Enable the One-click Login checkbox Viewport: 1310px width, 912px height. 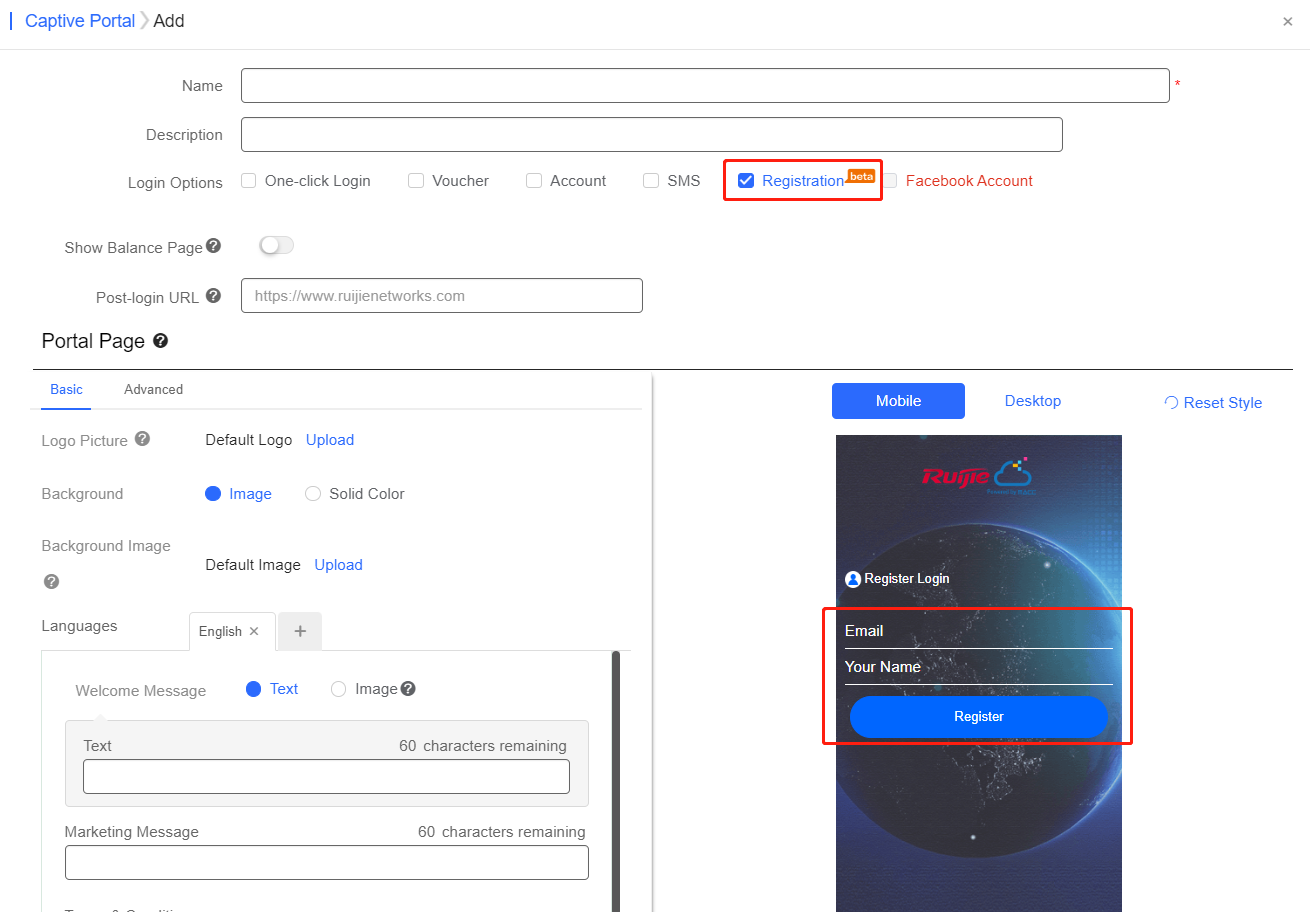pyautogui.click(x=249, y=181)
